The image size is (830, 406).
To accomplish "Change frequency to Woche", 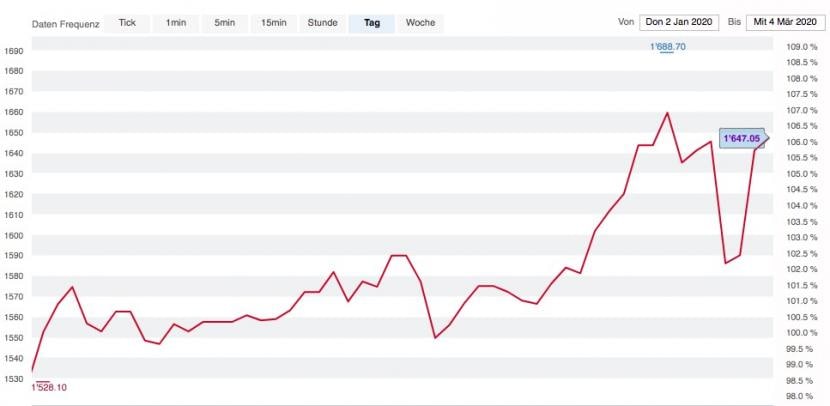I will 420,23.
